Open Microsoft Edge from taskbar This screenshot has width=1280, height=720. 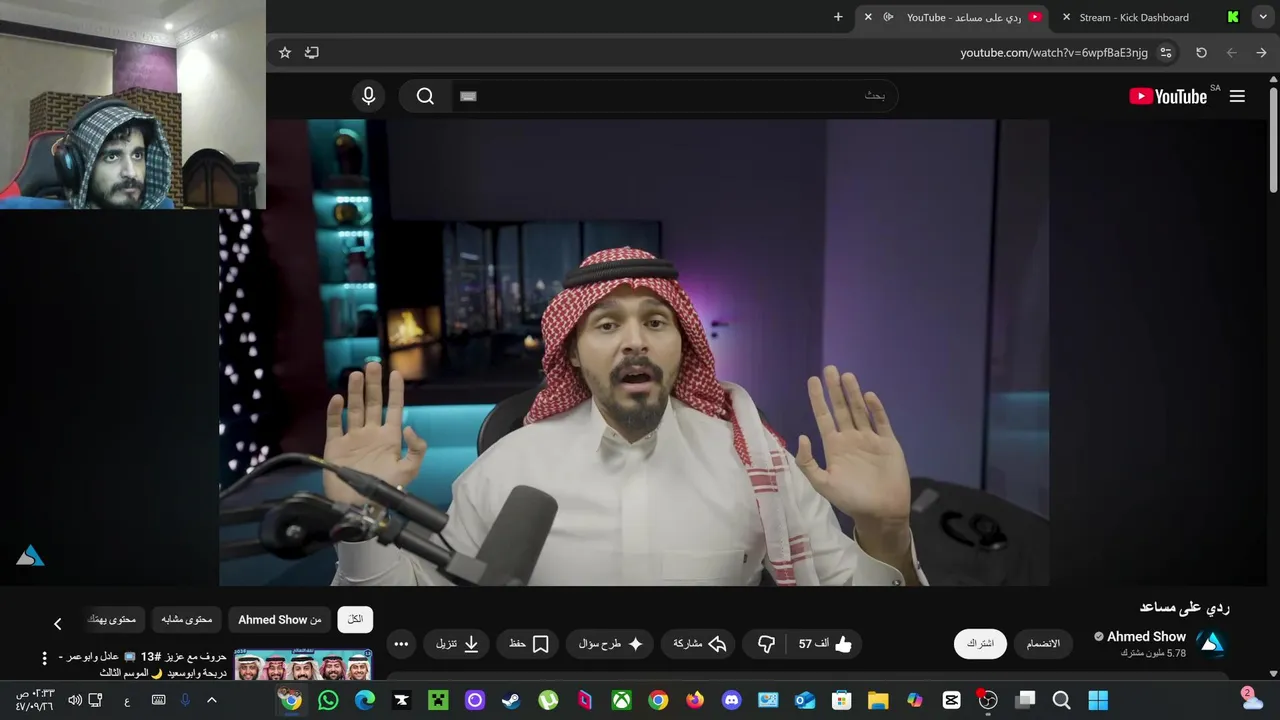click(x=365, y=700)
